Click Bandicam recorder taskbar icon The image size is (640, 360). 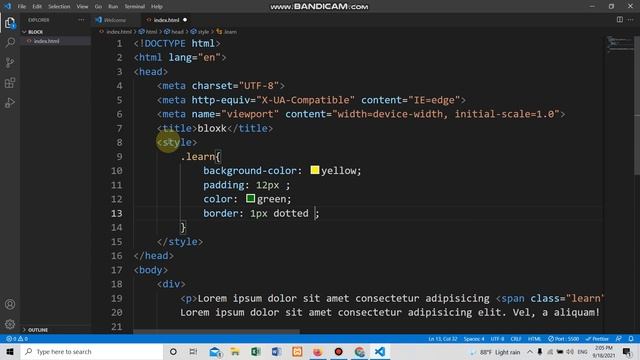click(x=338, y=352)
